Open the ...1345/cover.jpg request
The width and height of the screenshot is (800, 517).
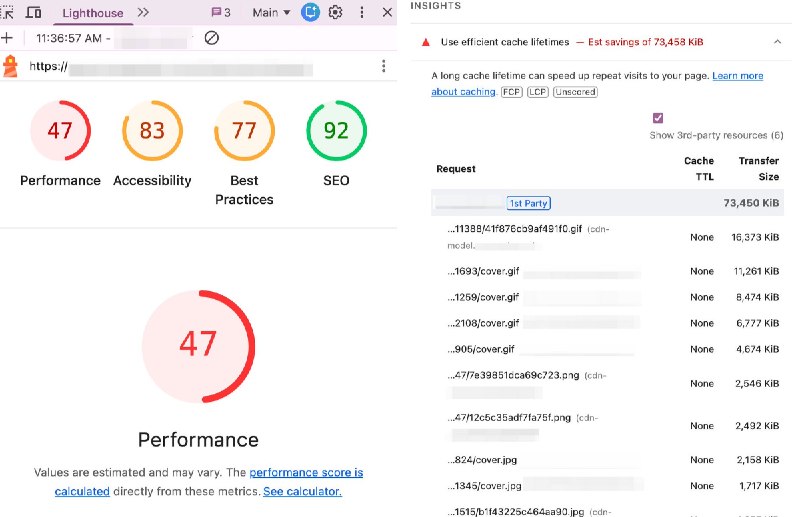point(484,486)
